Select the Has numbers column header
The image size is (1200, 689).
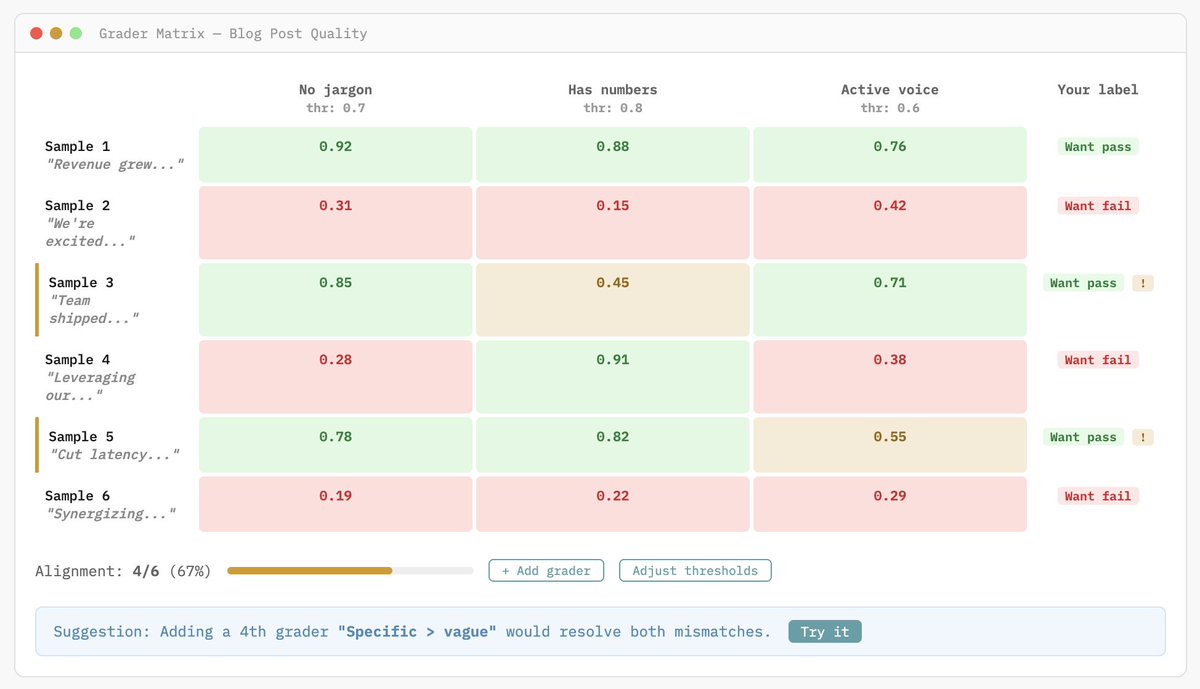click(612, 97)
